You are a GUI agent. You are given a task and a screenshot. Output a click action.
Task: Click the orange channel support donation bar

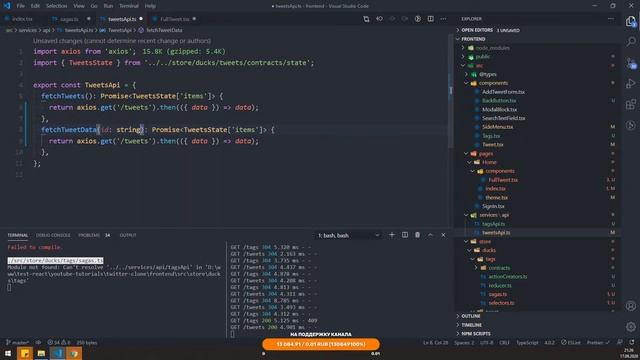(x=321, y=344)
